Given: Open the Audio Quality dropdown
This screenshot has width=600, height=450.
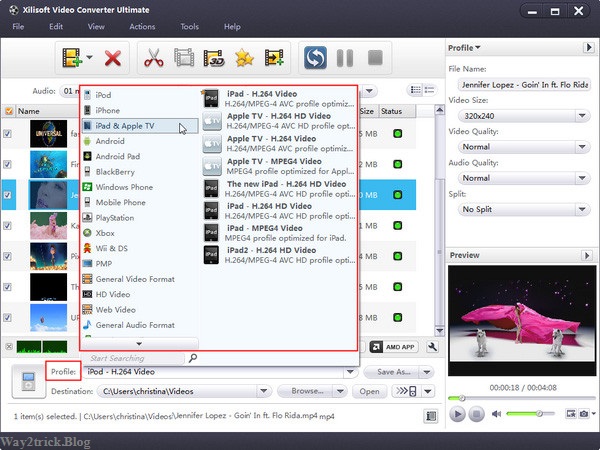Looking at the screenshot, I should (582, 178).
